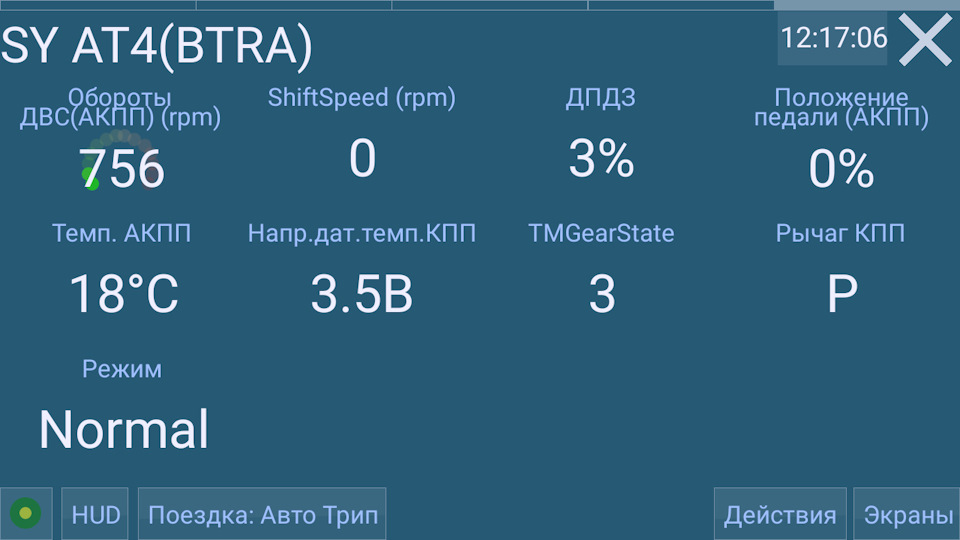The image size is (960, 540).
Task: Open the Экраны menu
Action: (907, 514)
